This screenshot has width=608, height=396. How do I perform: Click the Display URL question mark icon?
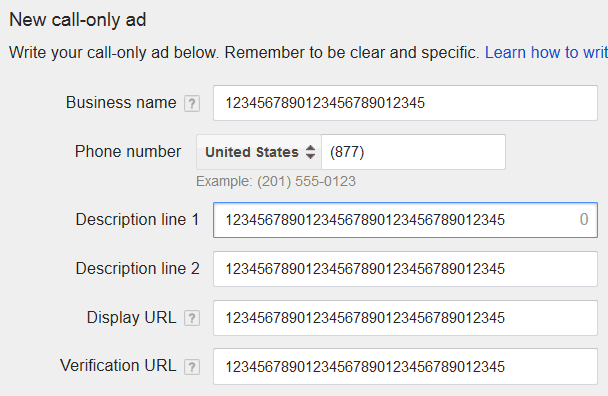click(192, 318)
